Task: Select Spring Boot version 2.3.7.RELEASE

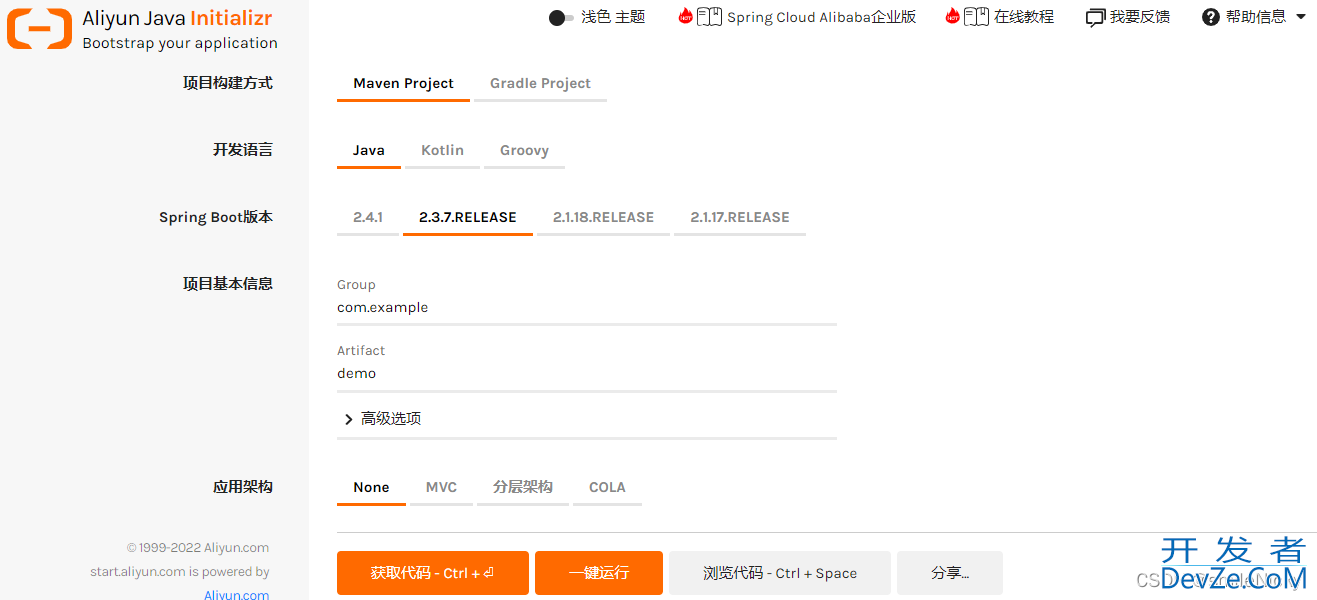Action: click(x=468, y=217)
